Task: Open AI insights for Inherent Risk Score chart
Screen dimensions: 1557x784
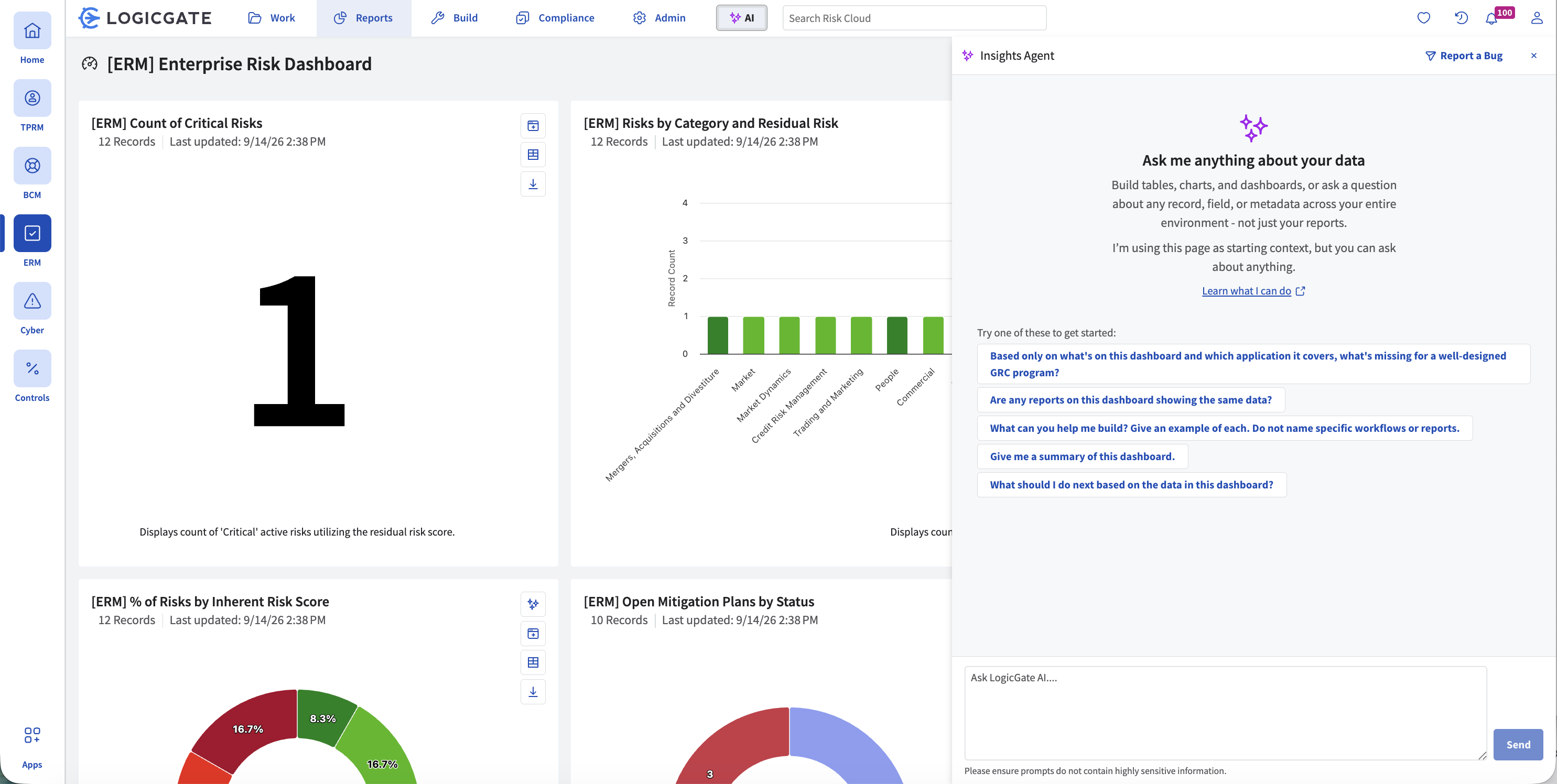Action: [x=533, y=604]
